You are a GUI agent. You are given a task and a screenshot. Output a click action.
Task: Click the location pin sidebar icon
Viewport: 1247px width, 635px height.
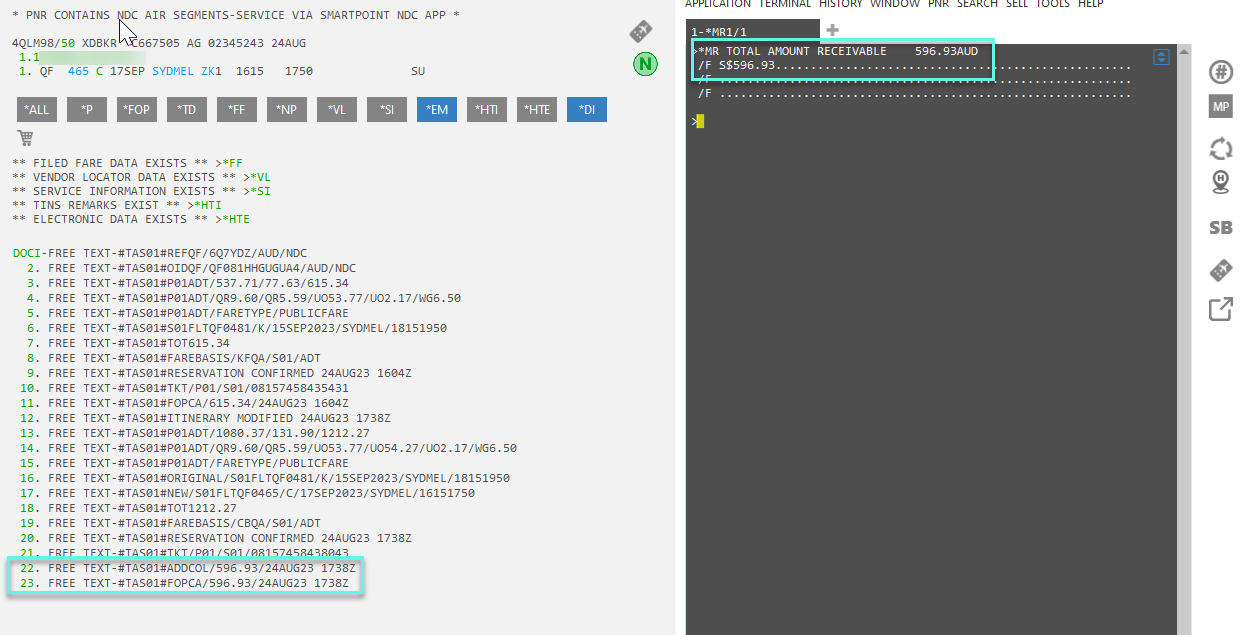pos(1221,183)
